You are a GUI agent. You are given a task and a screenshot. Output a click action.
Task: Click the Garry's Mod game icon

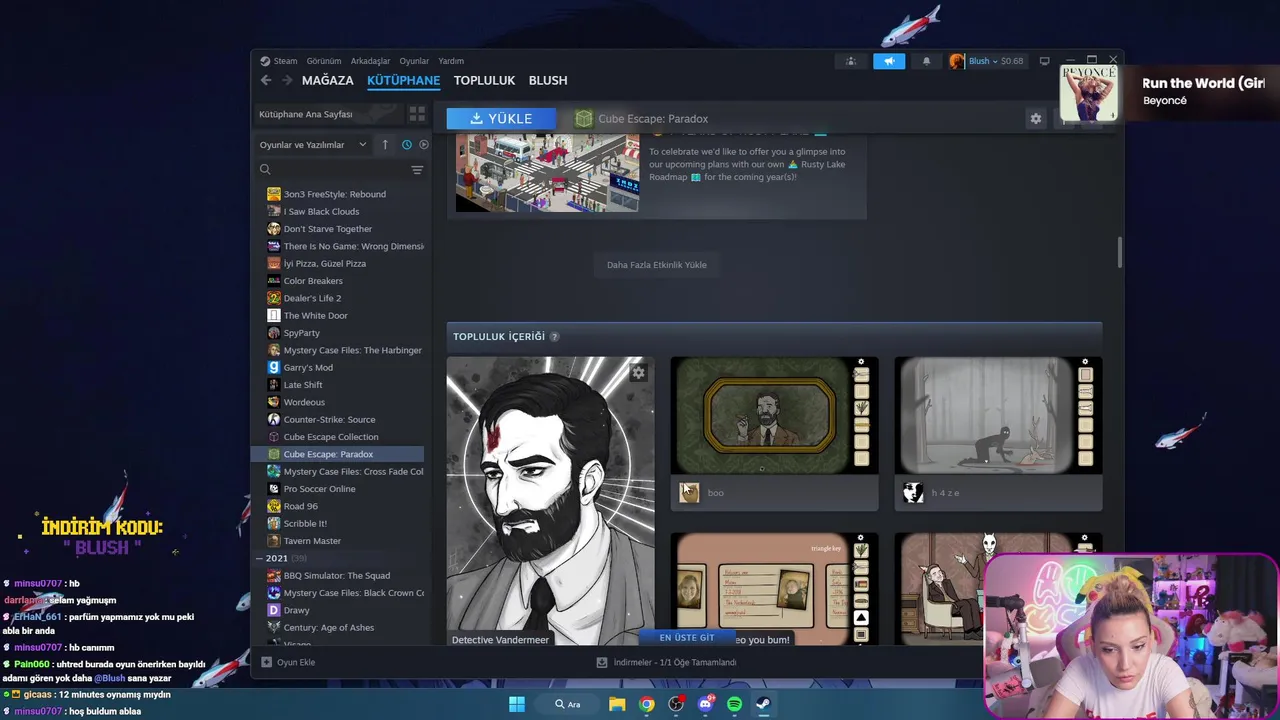tap(274, 367)
